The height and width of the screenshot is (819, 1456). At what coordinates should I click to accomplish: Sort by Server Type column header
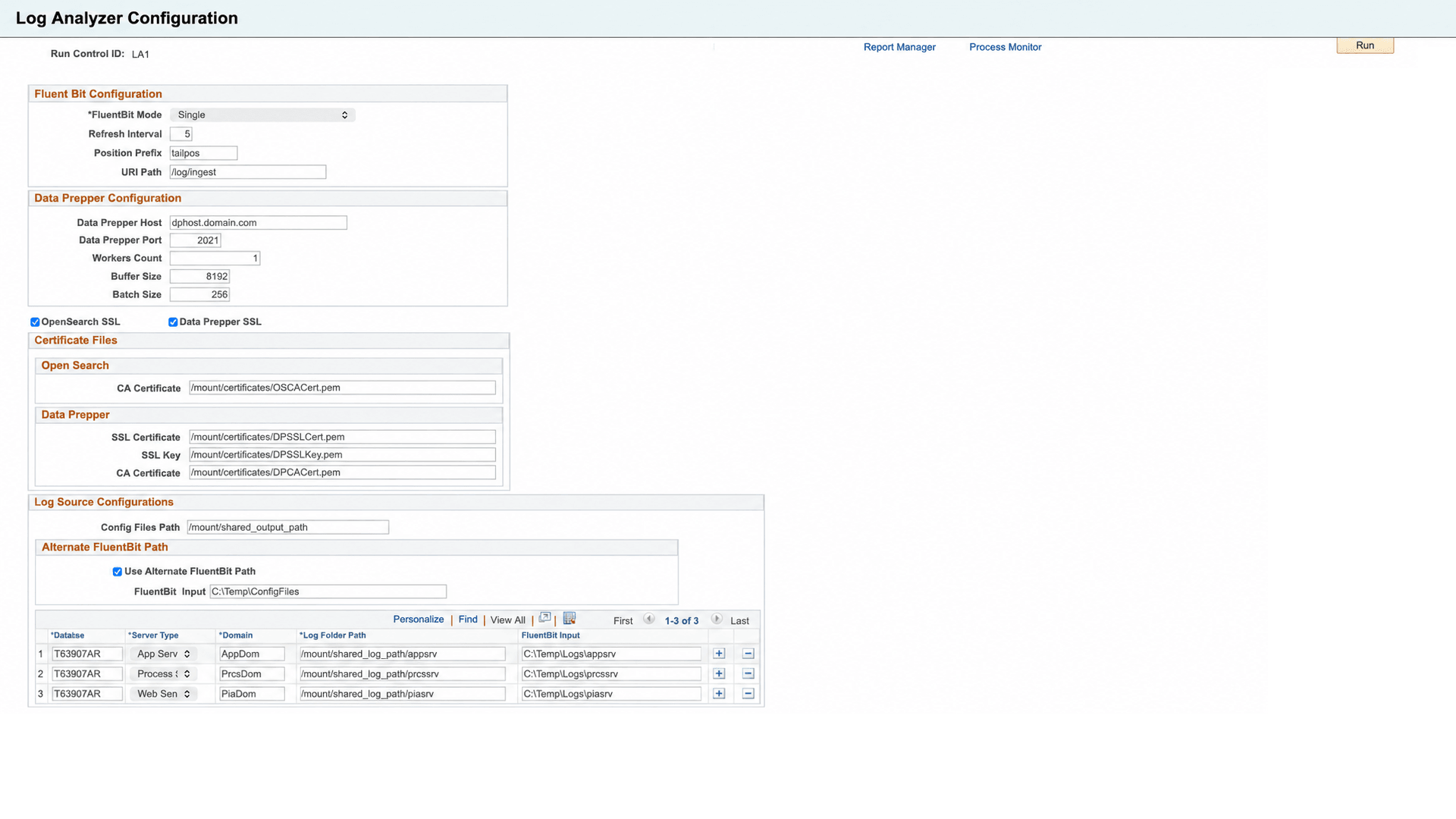point(153,635)
